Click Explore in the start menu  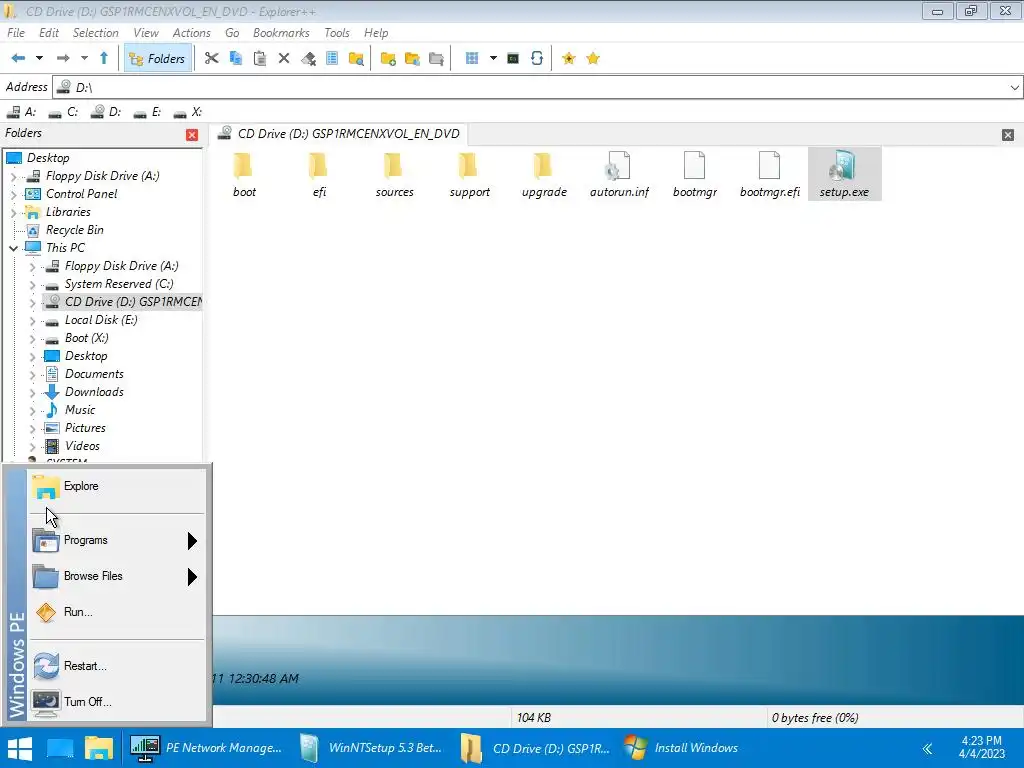(116, 486)
